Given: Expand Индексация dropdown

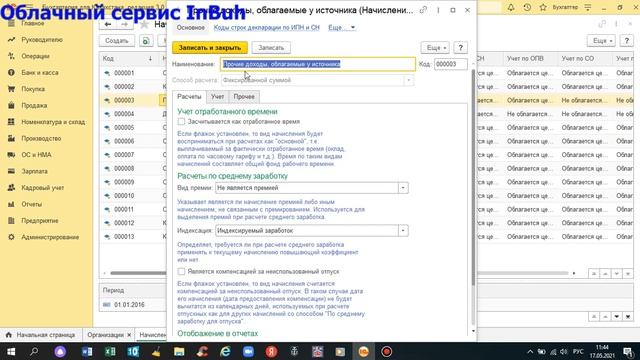Looking at the screenshot, I should coord(403,231).
